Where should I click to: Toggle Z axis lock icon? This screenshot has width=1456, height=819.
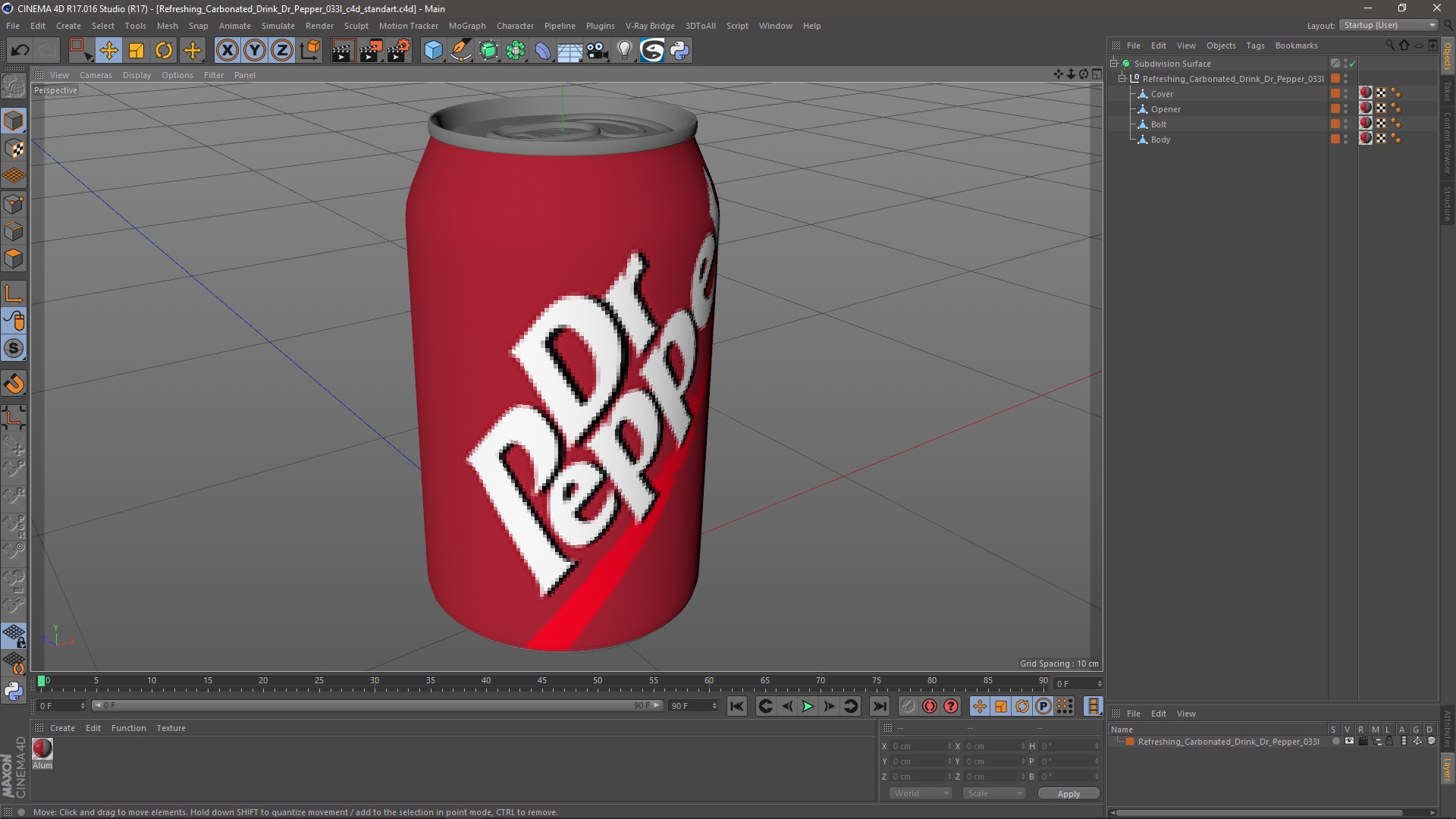(282, 51)
